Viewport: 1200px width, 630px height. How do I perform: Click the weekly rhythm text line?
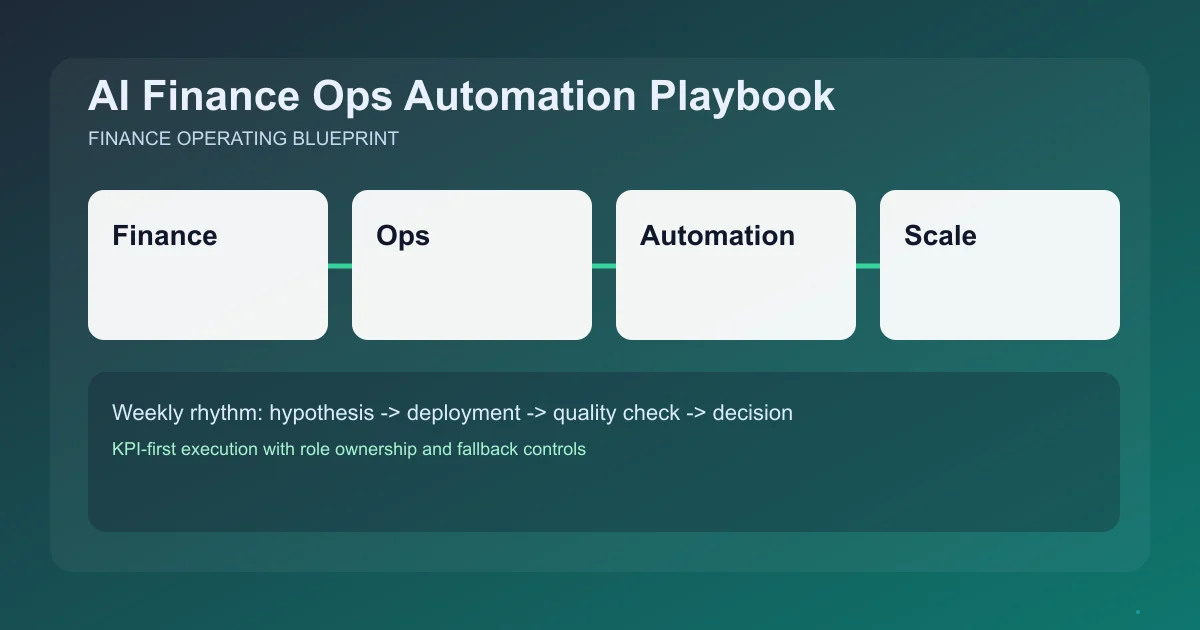tap(452, 412)
